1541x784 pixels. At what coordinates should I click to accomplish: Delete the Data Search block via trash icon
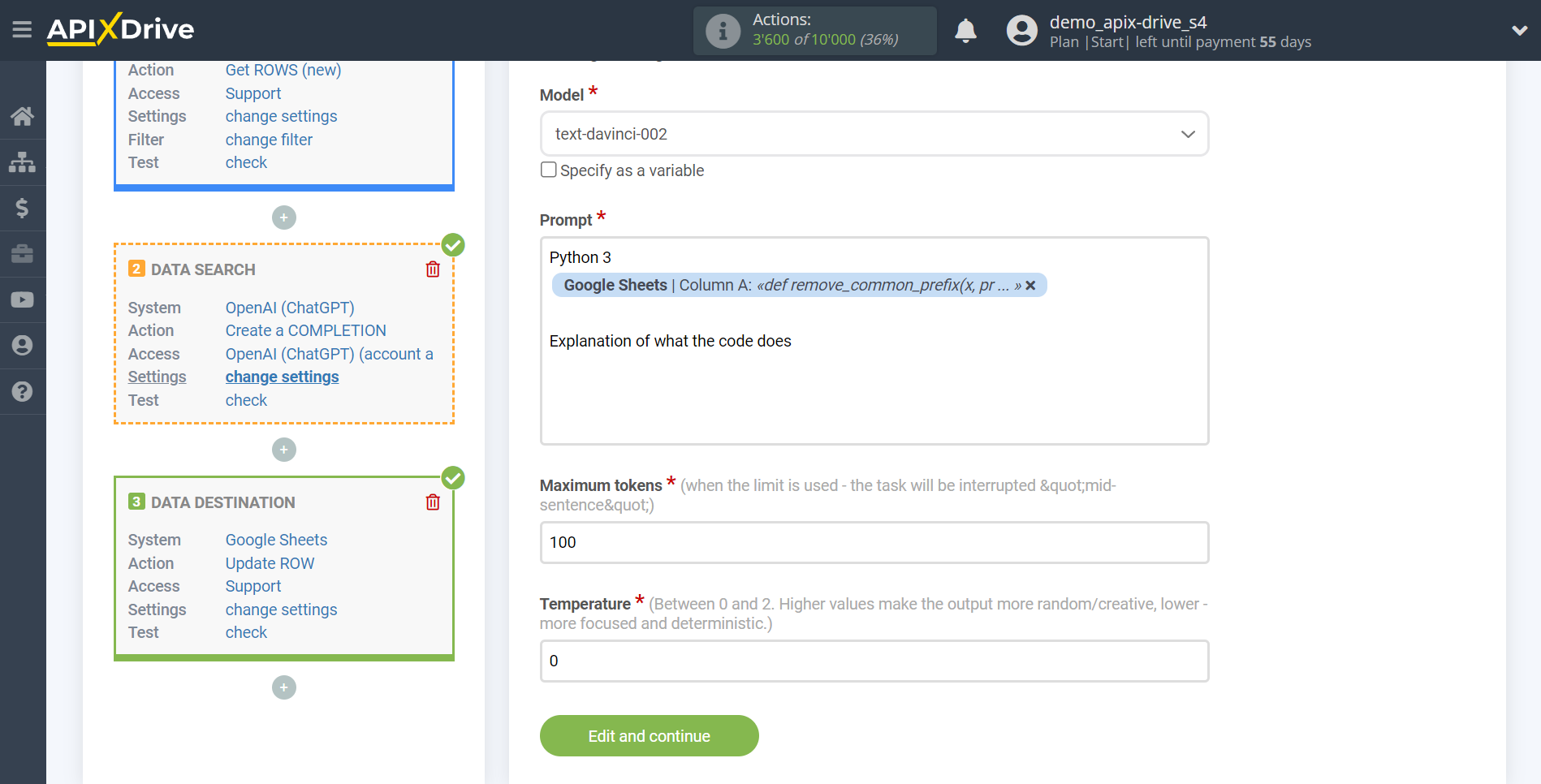pyautogui.click(x=433, y=269)
